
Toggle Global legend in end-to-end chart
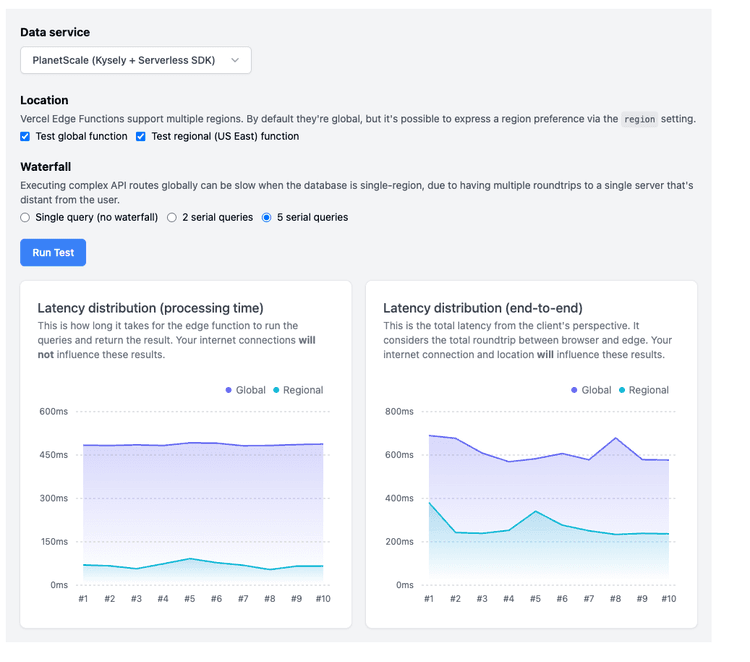coord(591,390)
